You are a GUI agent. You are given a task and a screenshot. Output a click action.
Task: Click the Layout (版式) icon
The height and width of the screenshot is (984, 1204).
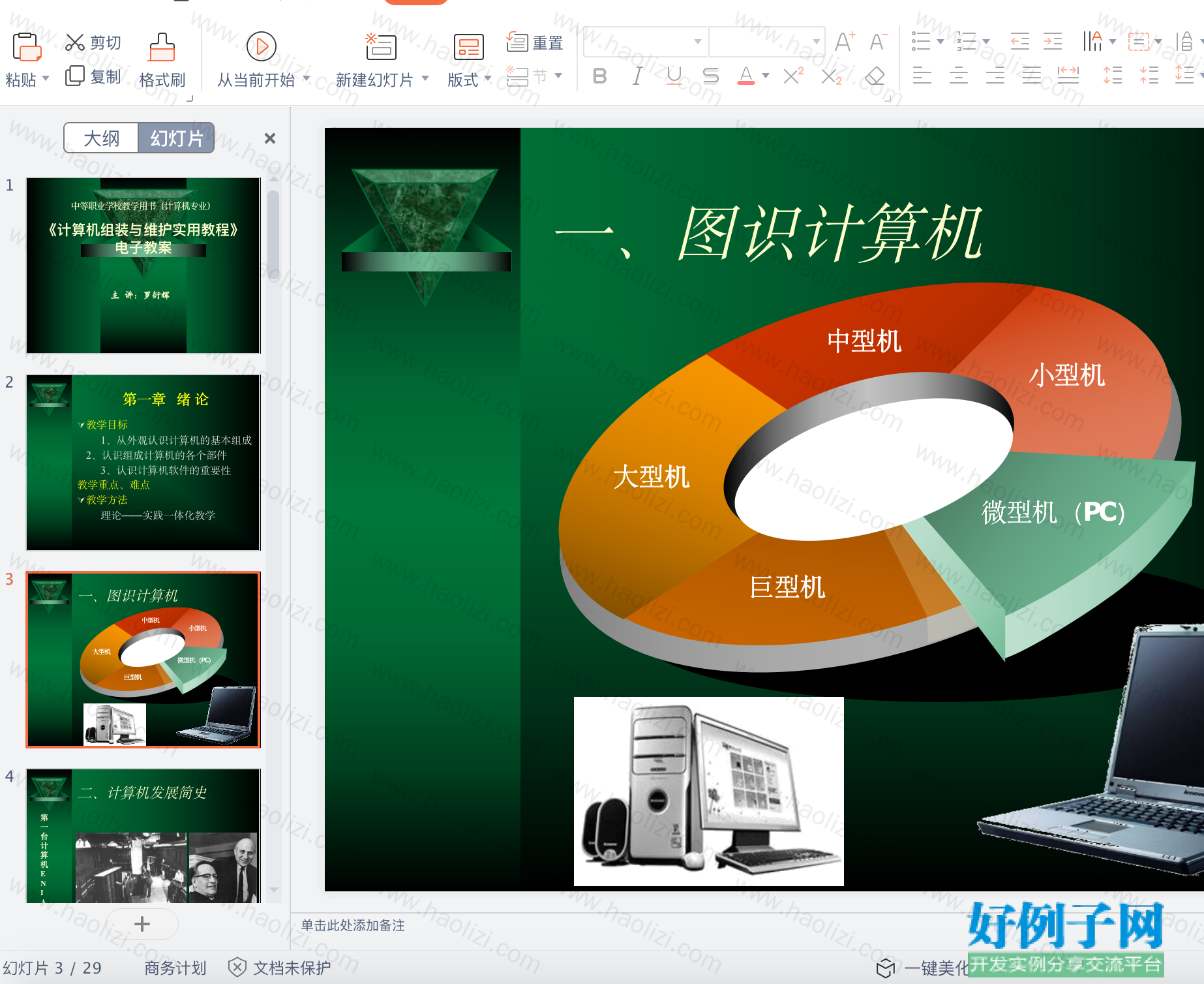tap(468, 46)
